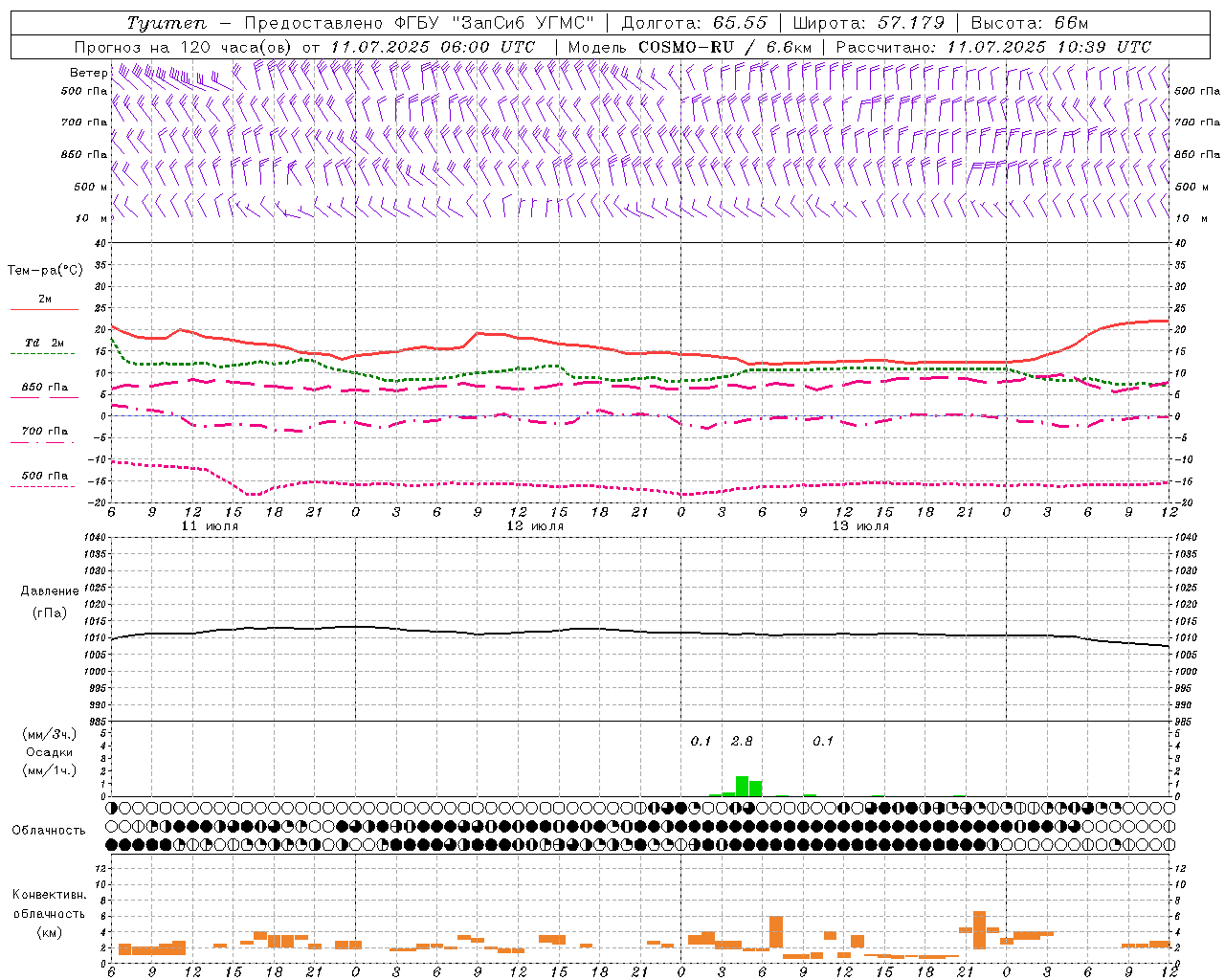The height and width of the screenshot is (980, 1225).
Task: Click the (мм/1ч.) precipitation unit label
Action: coord(50,770)
